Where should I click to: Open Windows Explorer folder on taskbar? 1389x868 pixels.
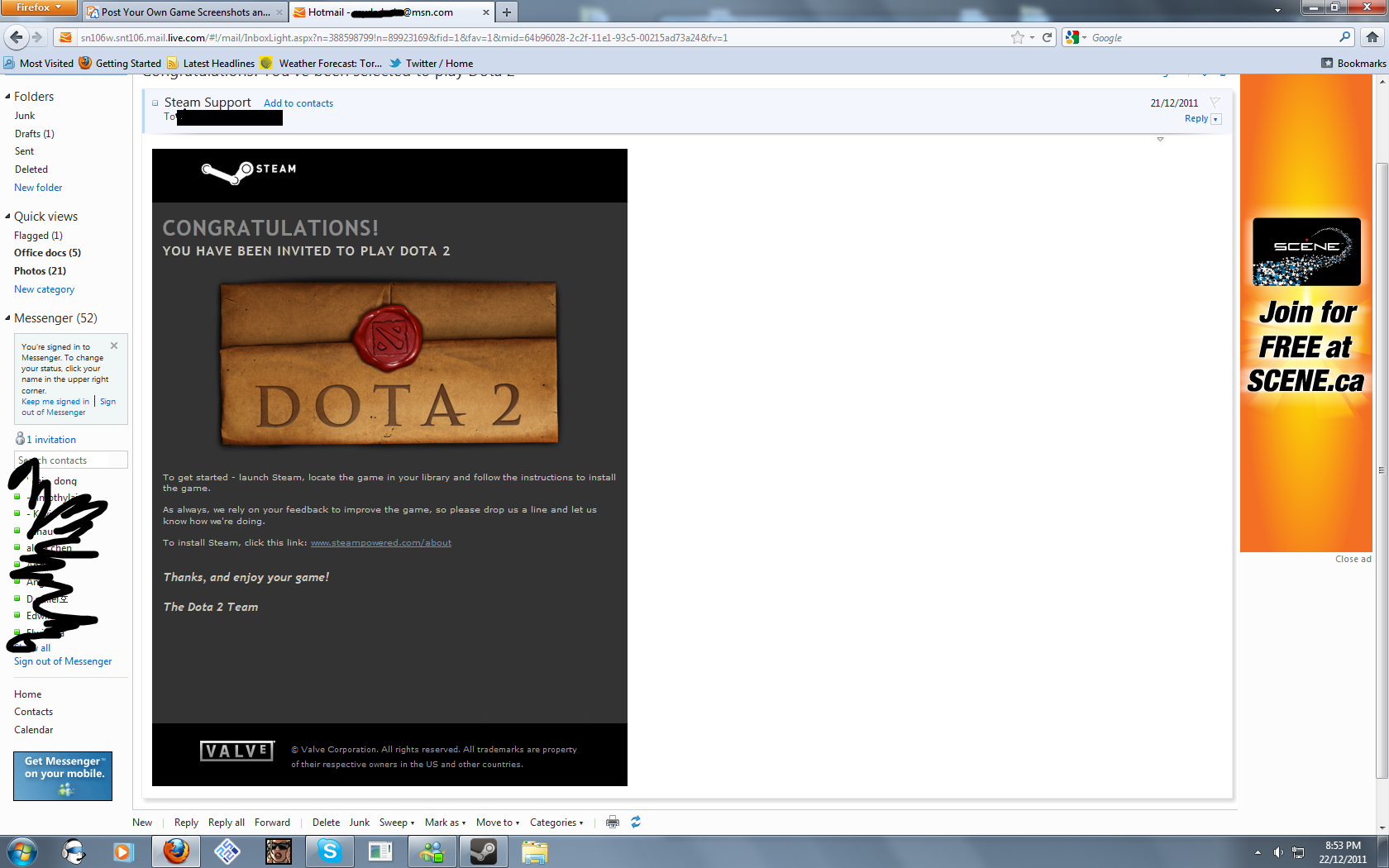coord(534,851)
